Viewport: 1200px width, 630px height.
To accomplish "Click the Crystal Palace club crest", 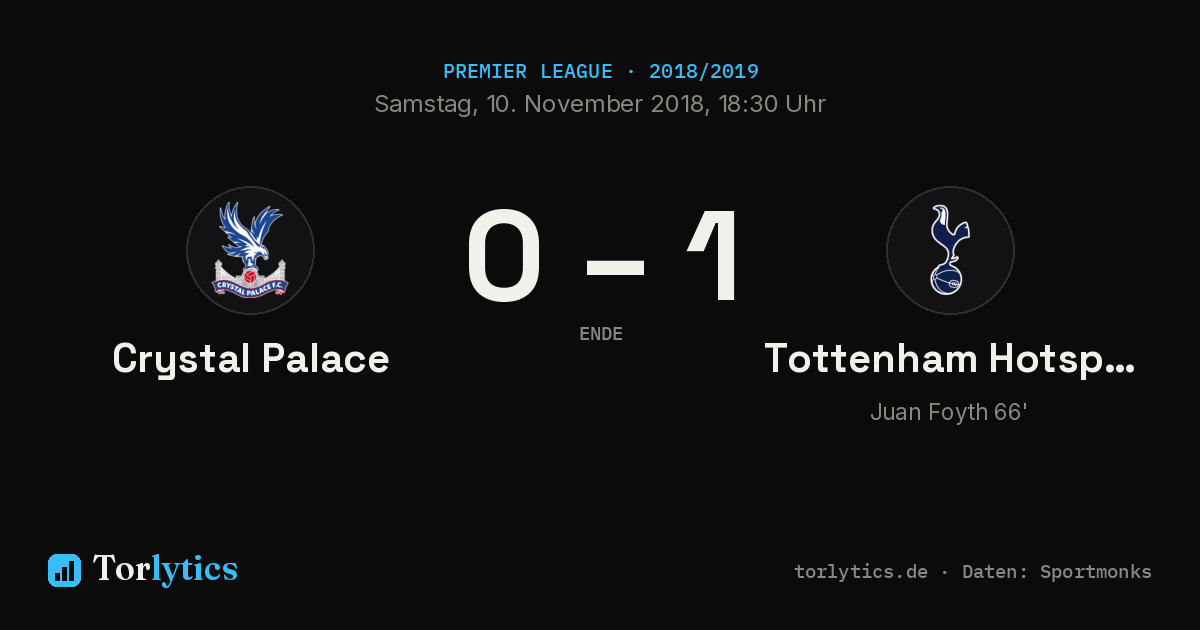I will (x=250, y=250).
